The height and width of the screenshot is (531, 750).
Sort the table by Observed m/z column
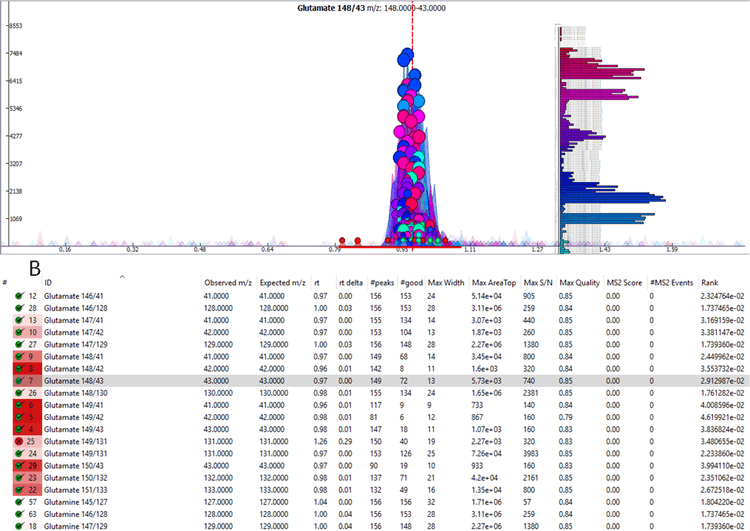pos(228,284)
